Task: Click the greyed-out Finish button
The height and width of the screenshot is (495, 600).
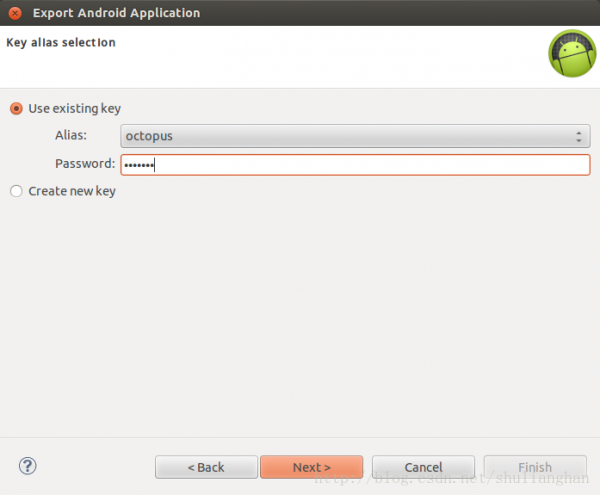Action: (535, 467)
